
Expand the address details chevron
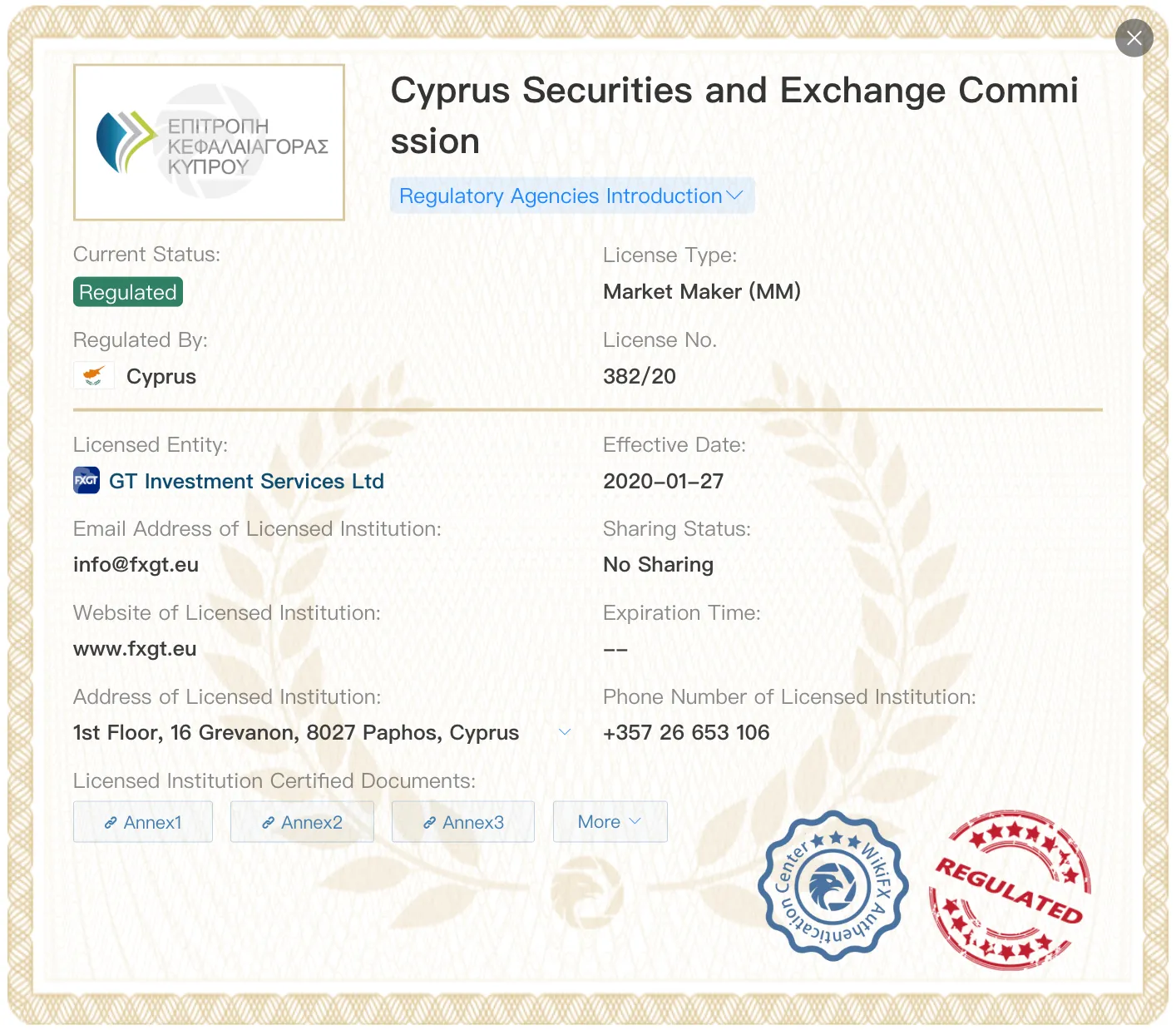(x=565, y=732)
